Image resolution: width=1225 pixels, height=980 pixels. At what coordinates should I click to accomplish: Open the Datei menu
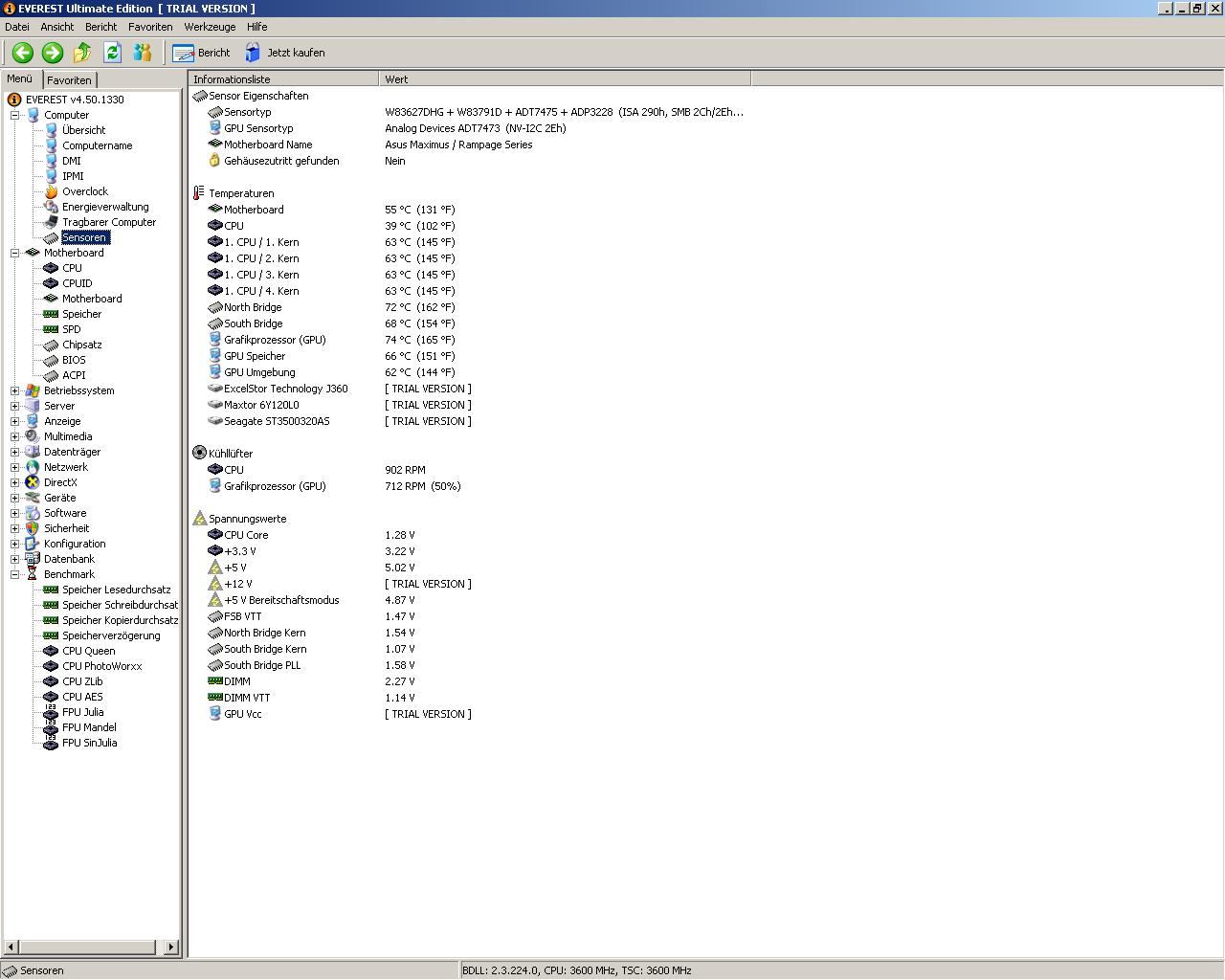coord(17,27)
